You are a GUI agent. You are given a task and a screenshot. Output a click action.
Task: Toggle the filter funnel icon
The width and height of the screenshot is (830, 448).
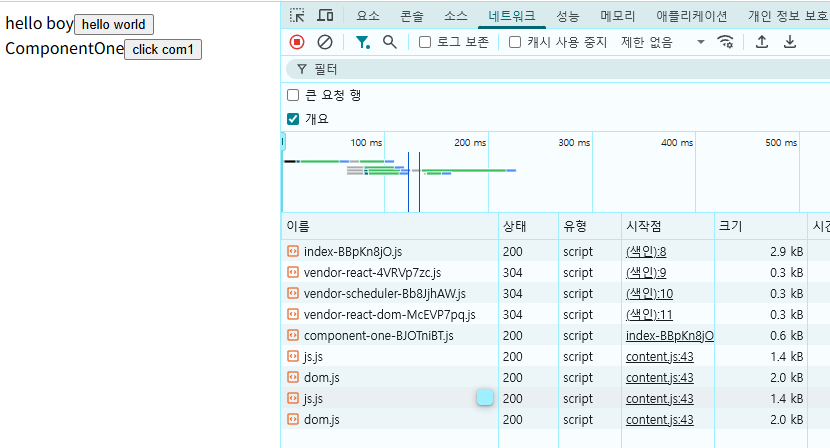363,42
